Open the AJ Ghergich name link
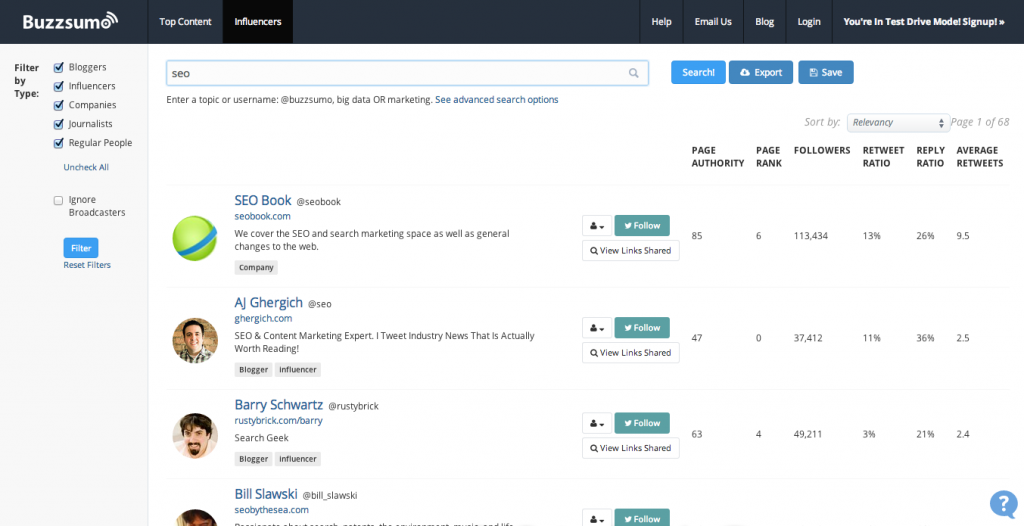This screenshot has width=1024, height=526. (x=268, y=303)
